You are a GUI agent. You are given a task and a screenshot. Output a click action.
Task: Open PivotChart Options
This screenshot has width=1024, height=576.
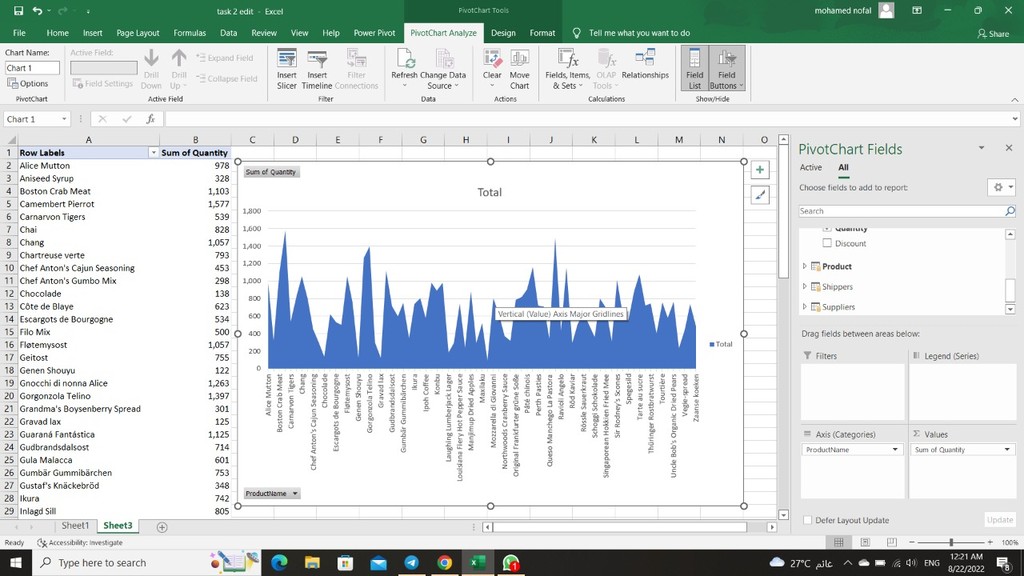click(27, 84)
